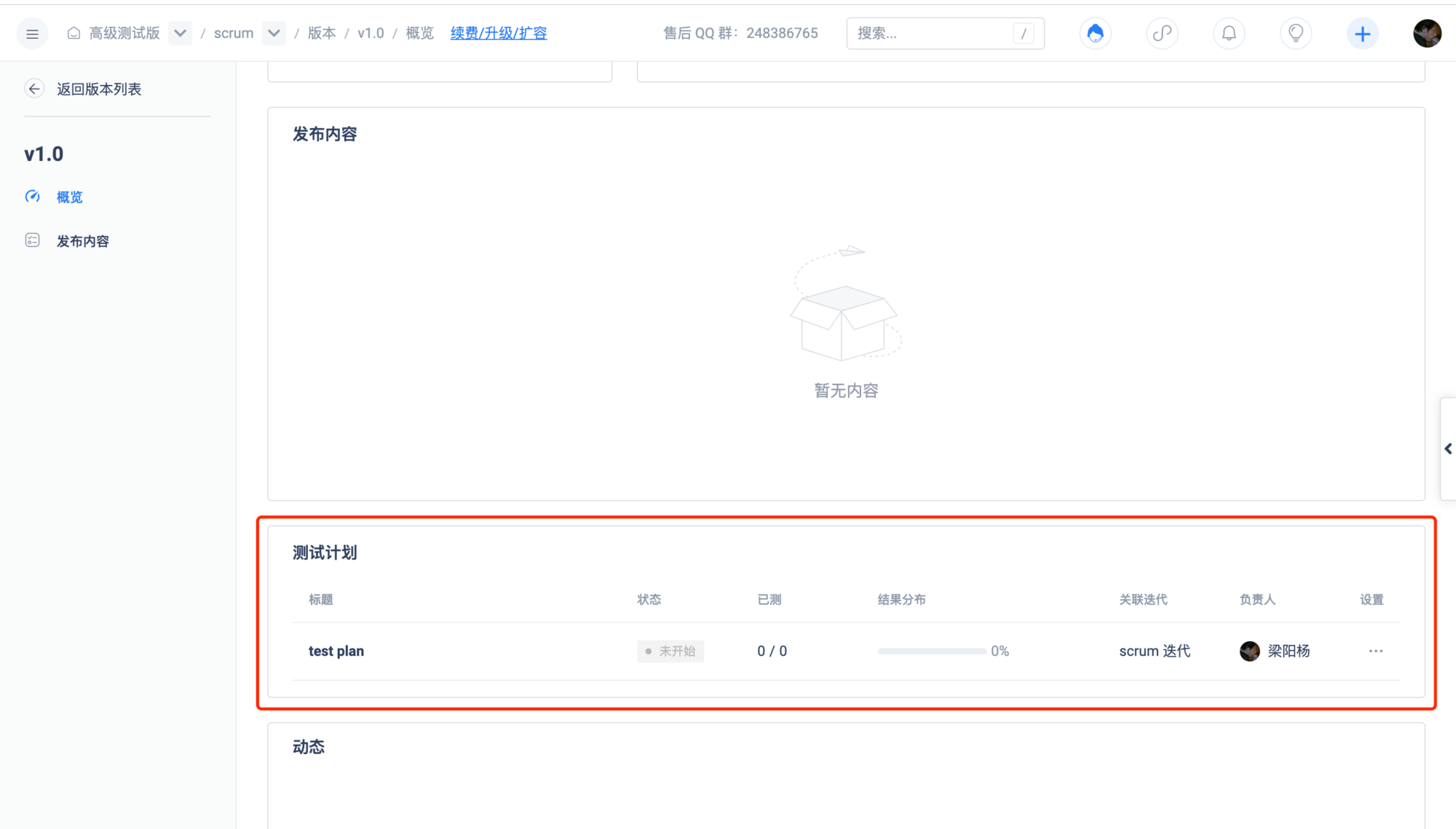Expand the 高级测试版 project dropdown
1456x829 pixels.
(180, 33)
